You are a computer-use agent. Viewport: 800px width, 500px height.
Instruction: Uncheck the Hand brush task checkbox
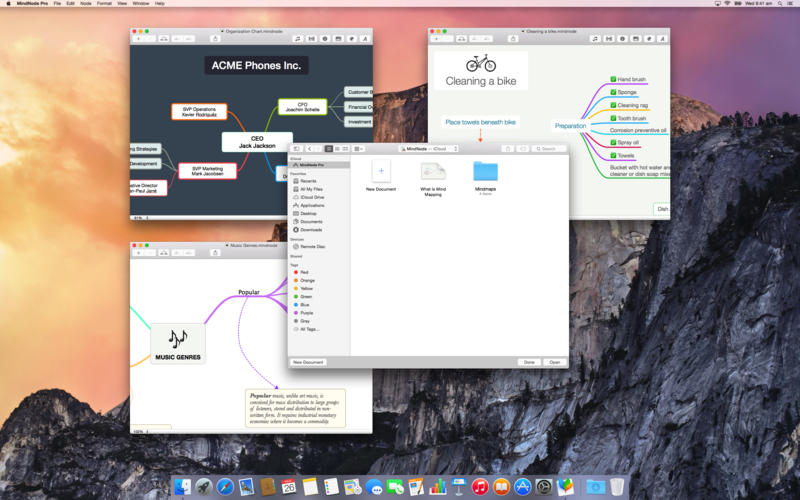pos(612,79)
